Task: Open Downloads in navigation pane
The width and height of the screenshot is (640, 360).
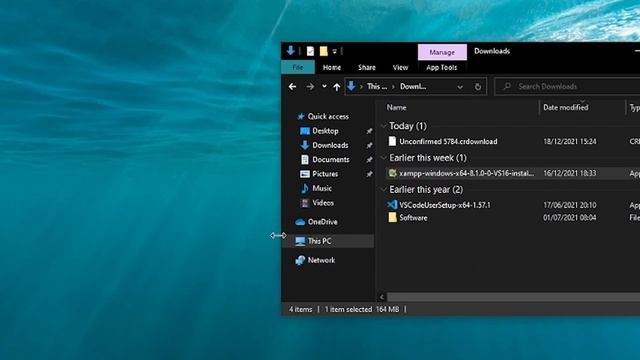Action: pyautogui.click(x=330, y=145)
